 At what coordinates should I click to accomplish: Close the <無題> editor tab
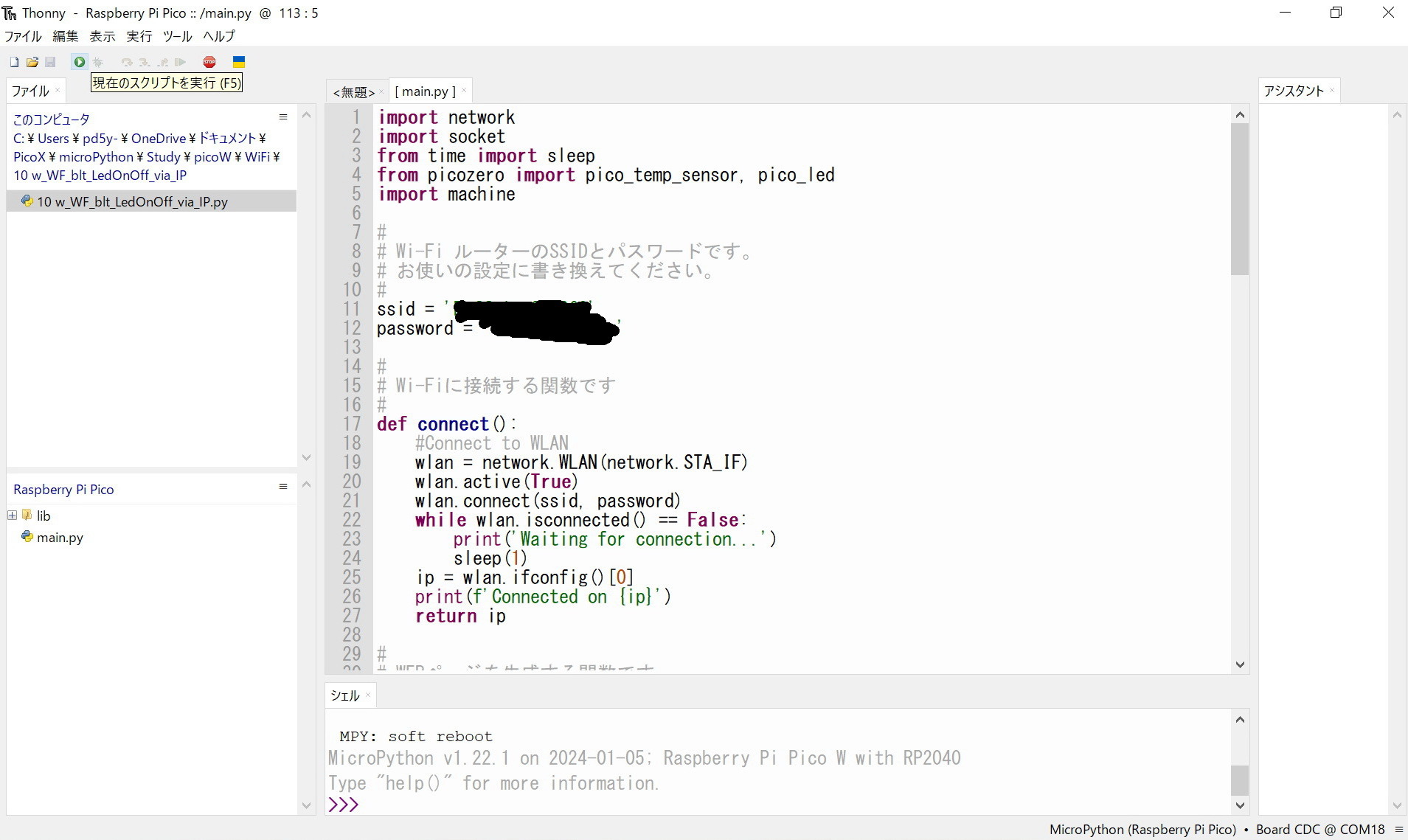tap(381, 91)
